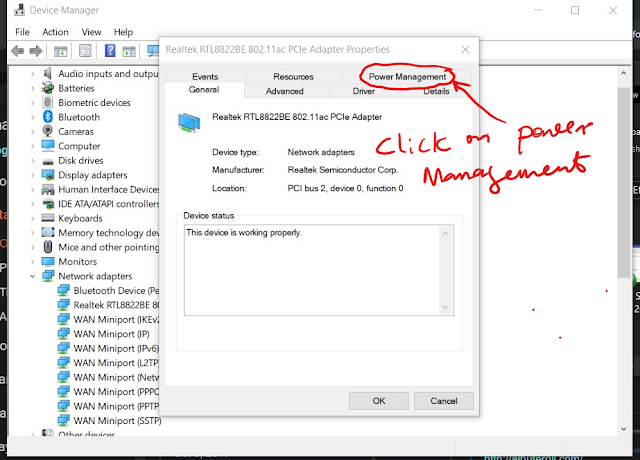
Task: Expand the Cameras tree node
Action: (x=33, y=131)
